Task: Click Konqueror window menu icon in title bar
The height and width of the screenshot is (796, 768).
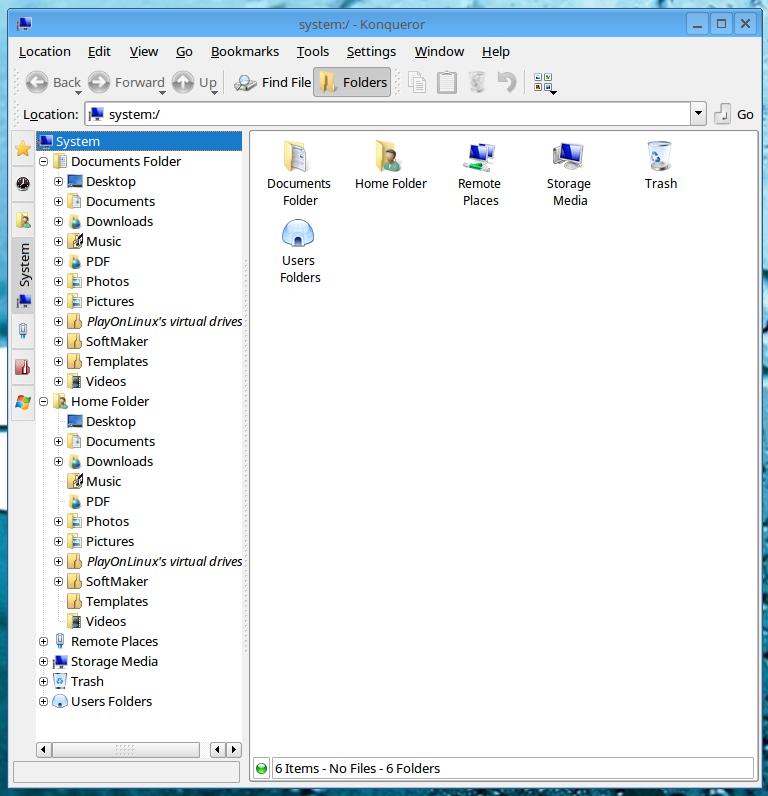Action: pyautogui.click(x=24, y=24)
